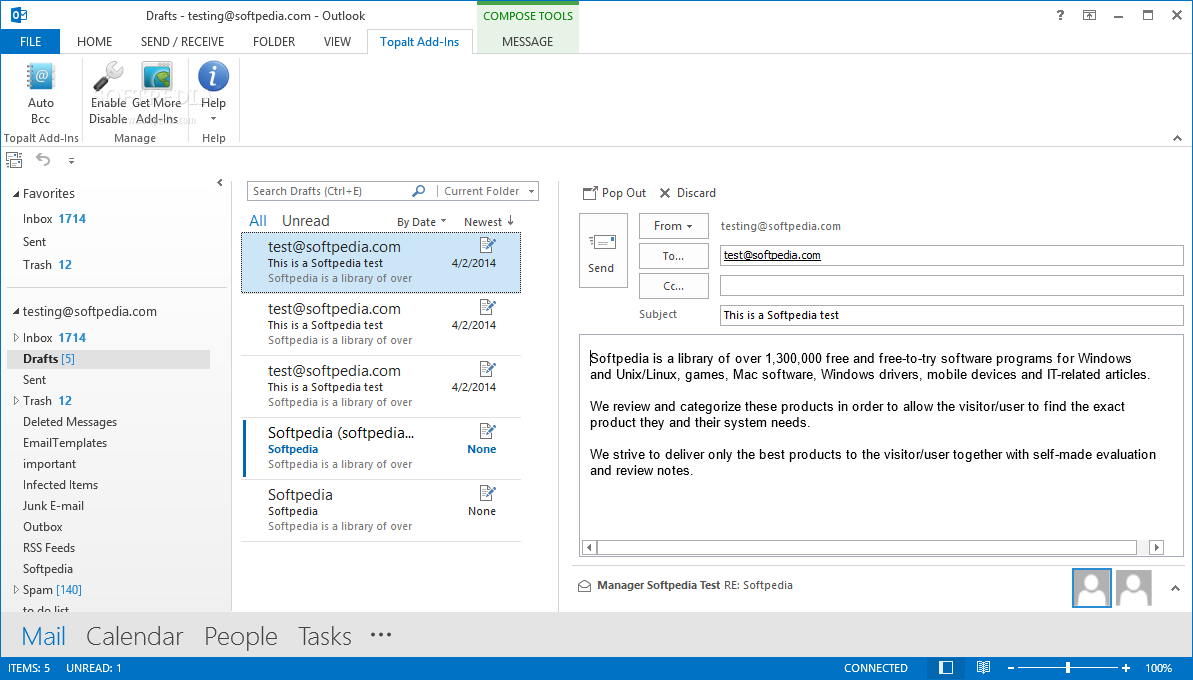Click draft icon on first test@softpedia.com message

[488, 245]
